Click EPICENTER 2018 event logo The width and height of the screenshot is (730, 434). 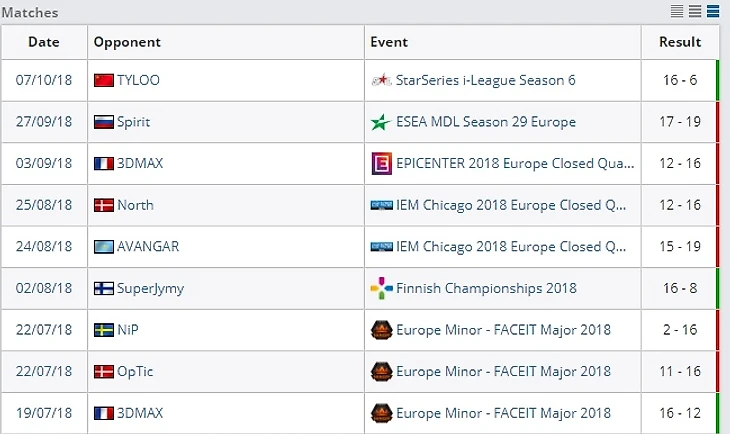point(380,163)
